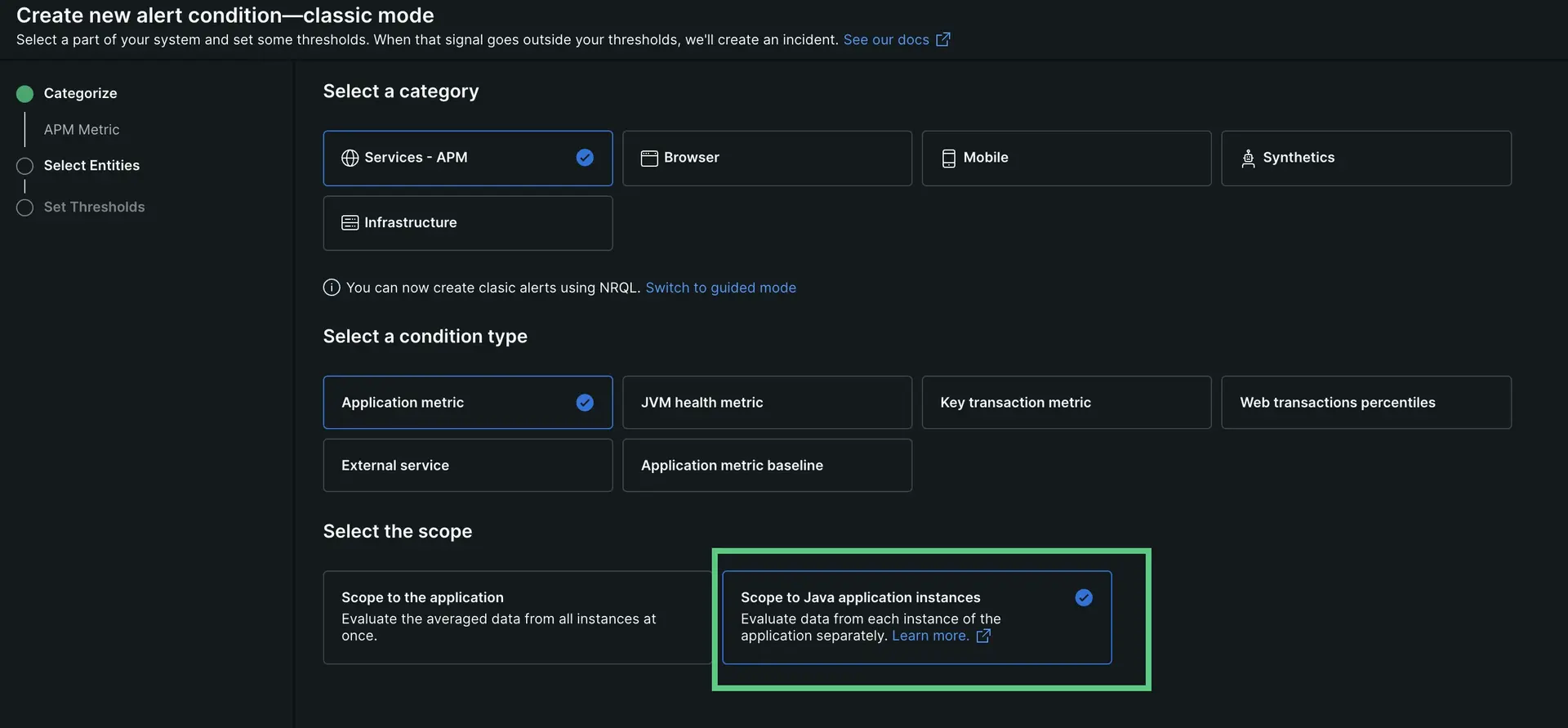Select the Browser category
Viewport: 1568px width, 728px height.
pos(767,158)
